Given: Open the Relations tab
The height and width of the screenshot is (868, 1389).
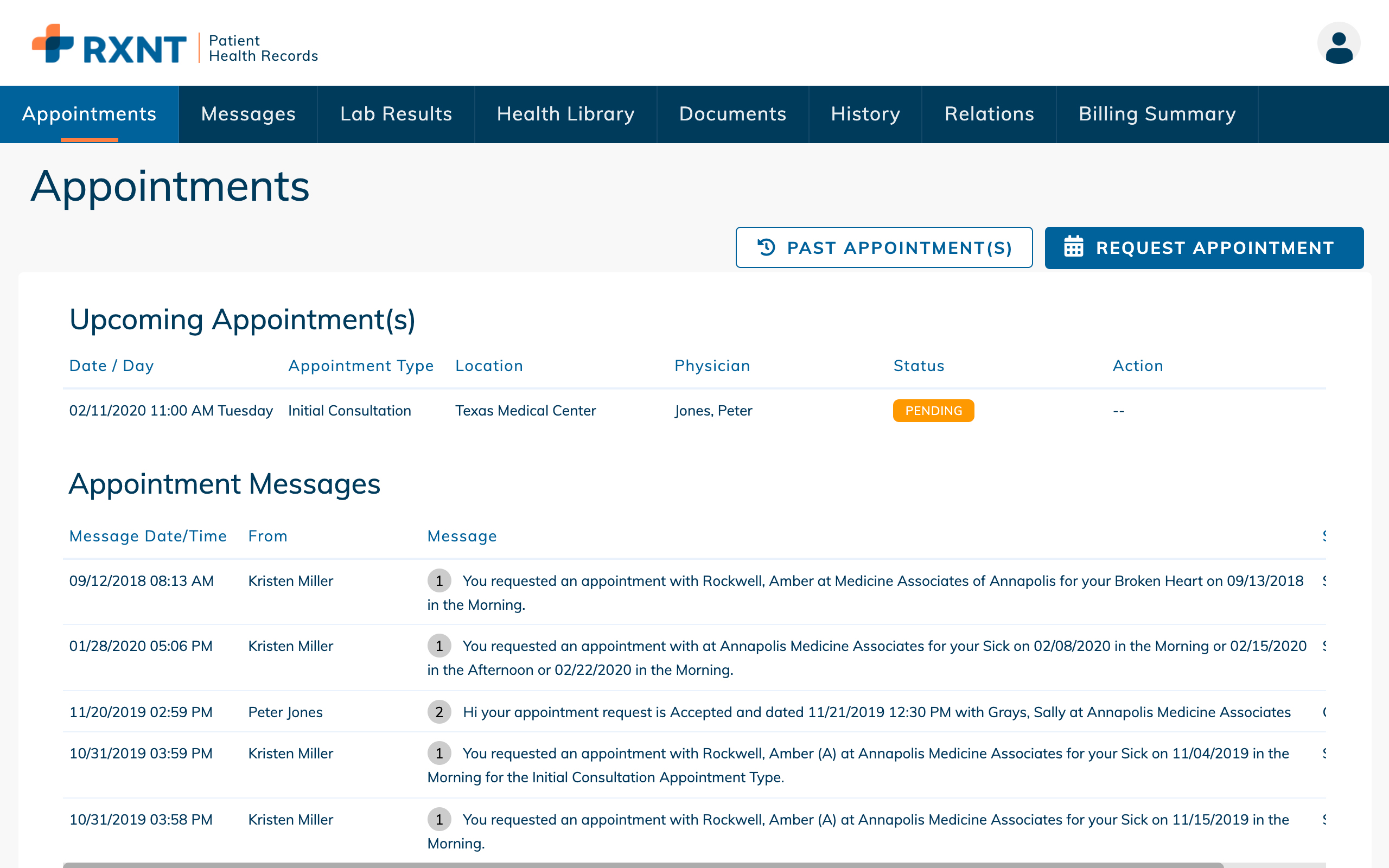Looking at the screenshot, I should pos(989,114).
